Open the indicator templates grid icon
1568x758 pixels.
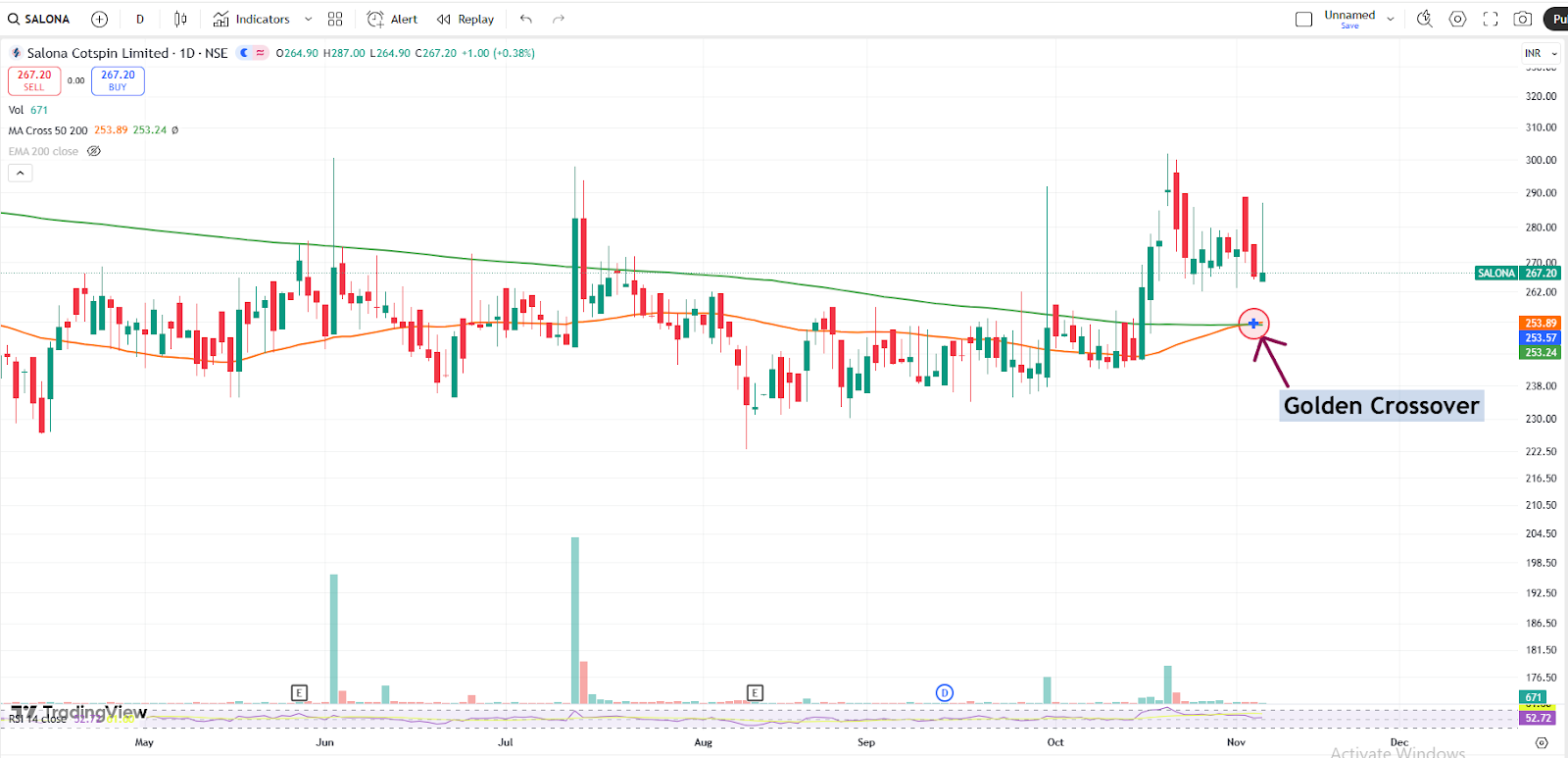[335, 19]
